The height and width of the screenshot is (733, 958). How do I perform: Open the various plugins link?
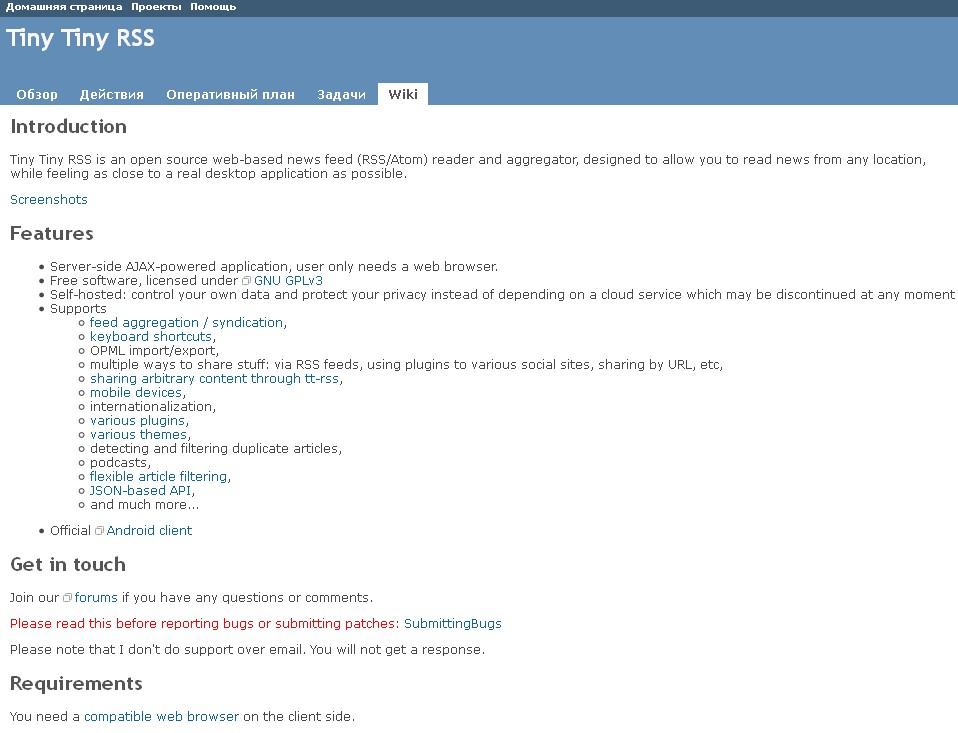137,421
